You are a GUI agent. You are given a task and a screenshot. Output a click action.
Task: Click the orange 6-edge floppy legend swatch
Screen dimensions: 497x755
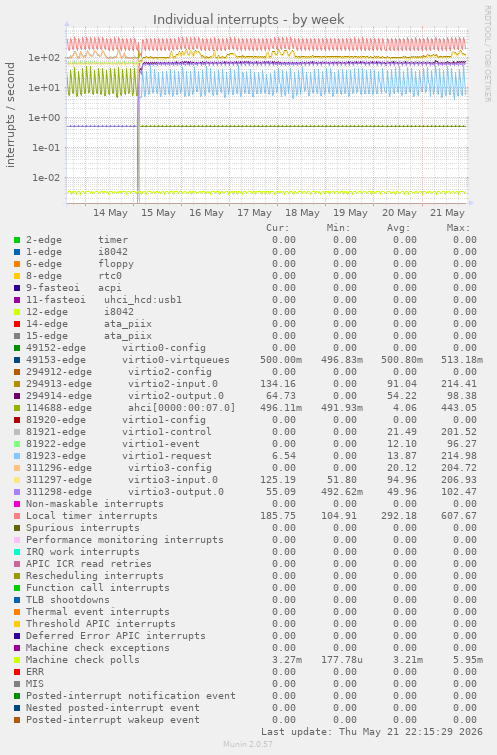coord(17,264)
